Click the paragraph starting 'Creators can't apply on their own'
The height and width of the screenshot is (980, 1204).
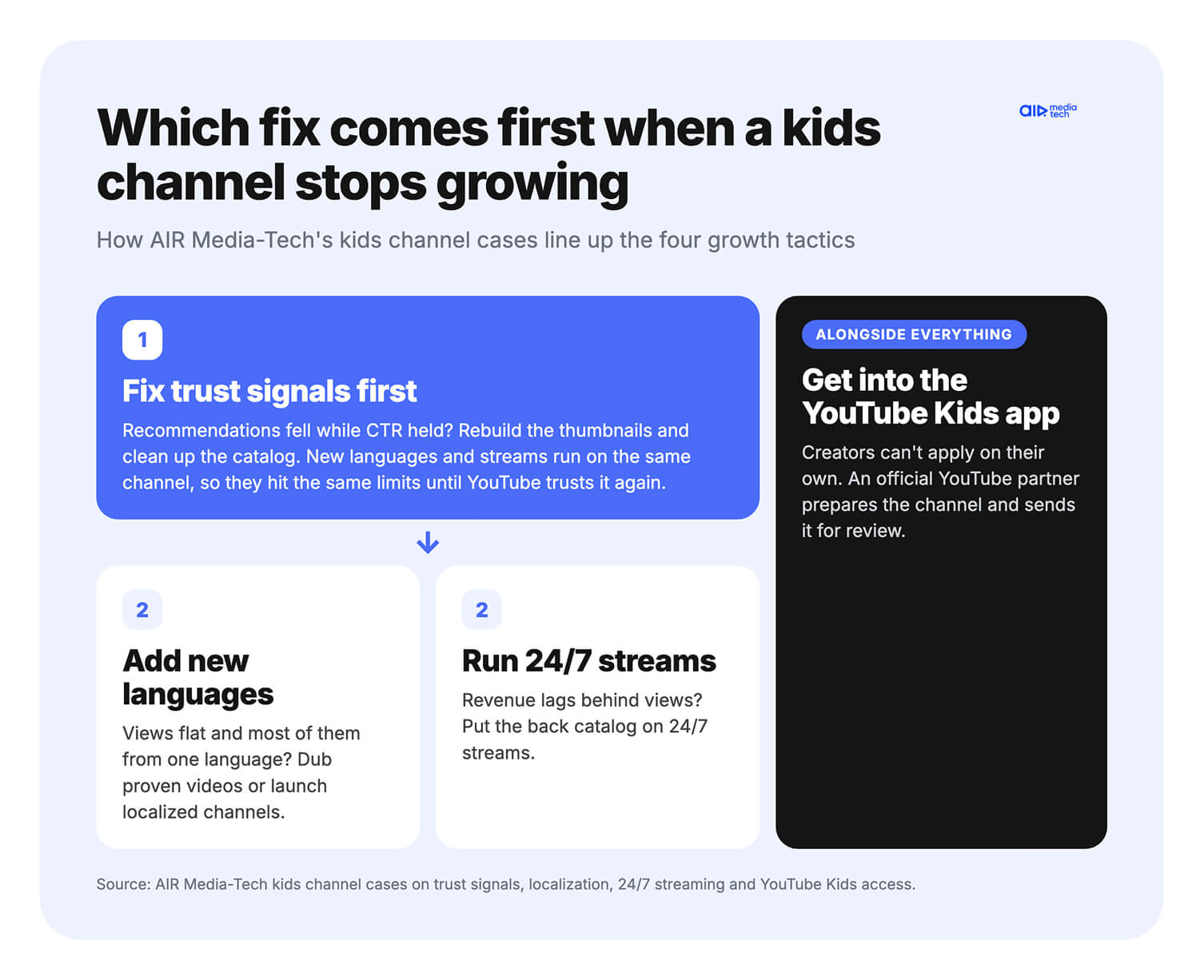click(940, 491)
